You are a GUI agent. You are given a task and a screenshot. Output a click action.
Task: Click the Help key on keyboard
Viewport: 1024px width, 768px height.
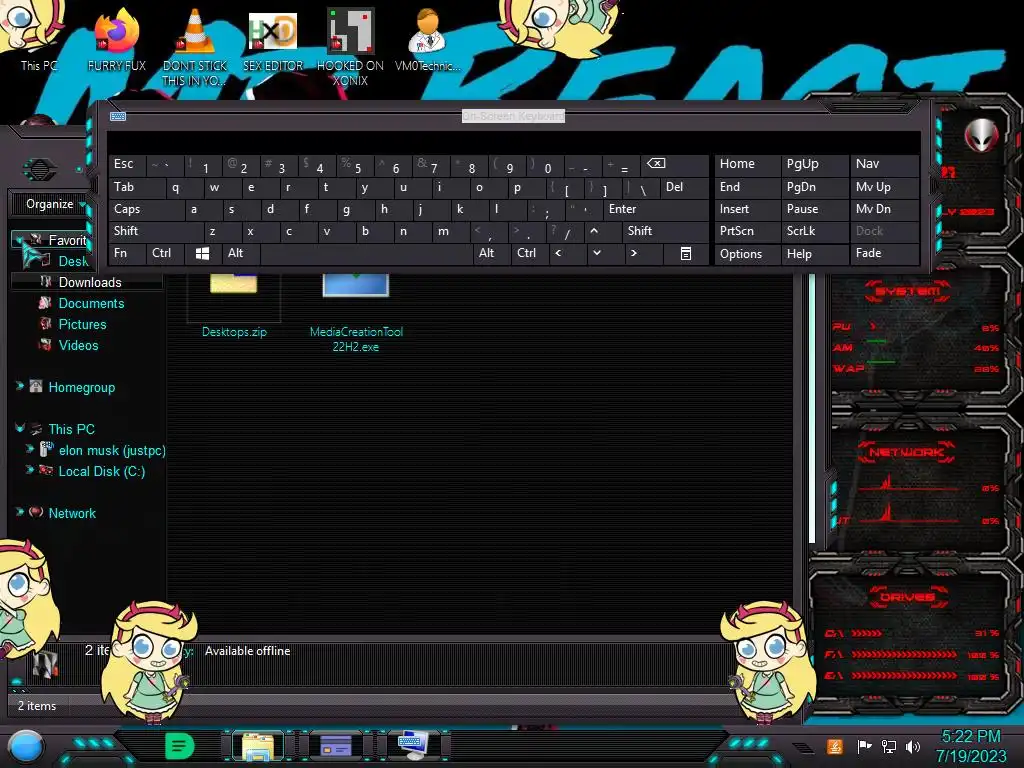816,253
